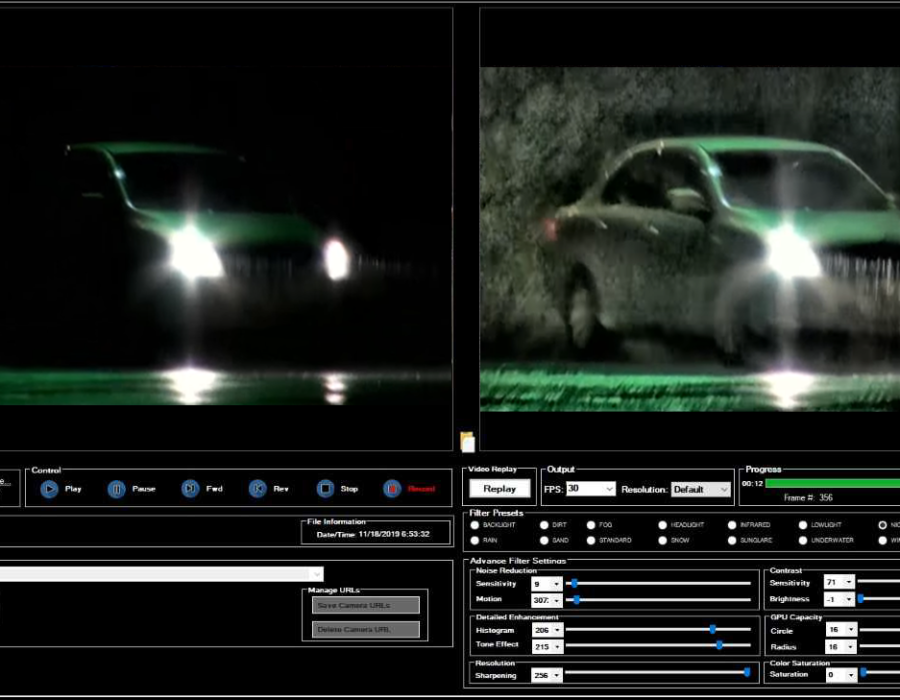900x700 pixels.
Task: Enable the RAIN filter preset
Action: [x=475, y=540]
